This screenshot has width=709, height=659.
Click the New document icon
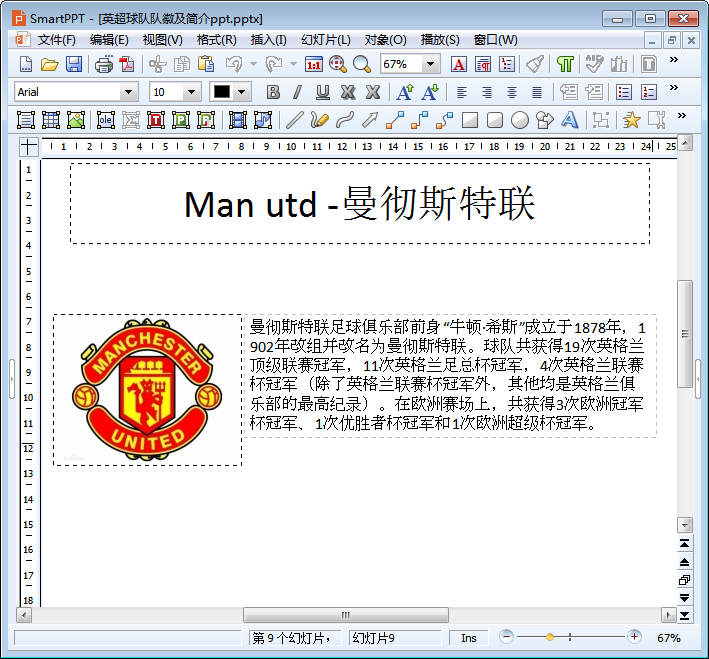click(x=26, y=64)
